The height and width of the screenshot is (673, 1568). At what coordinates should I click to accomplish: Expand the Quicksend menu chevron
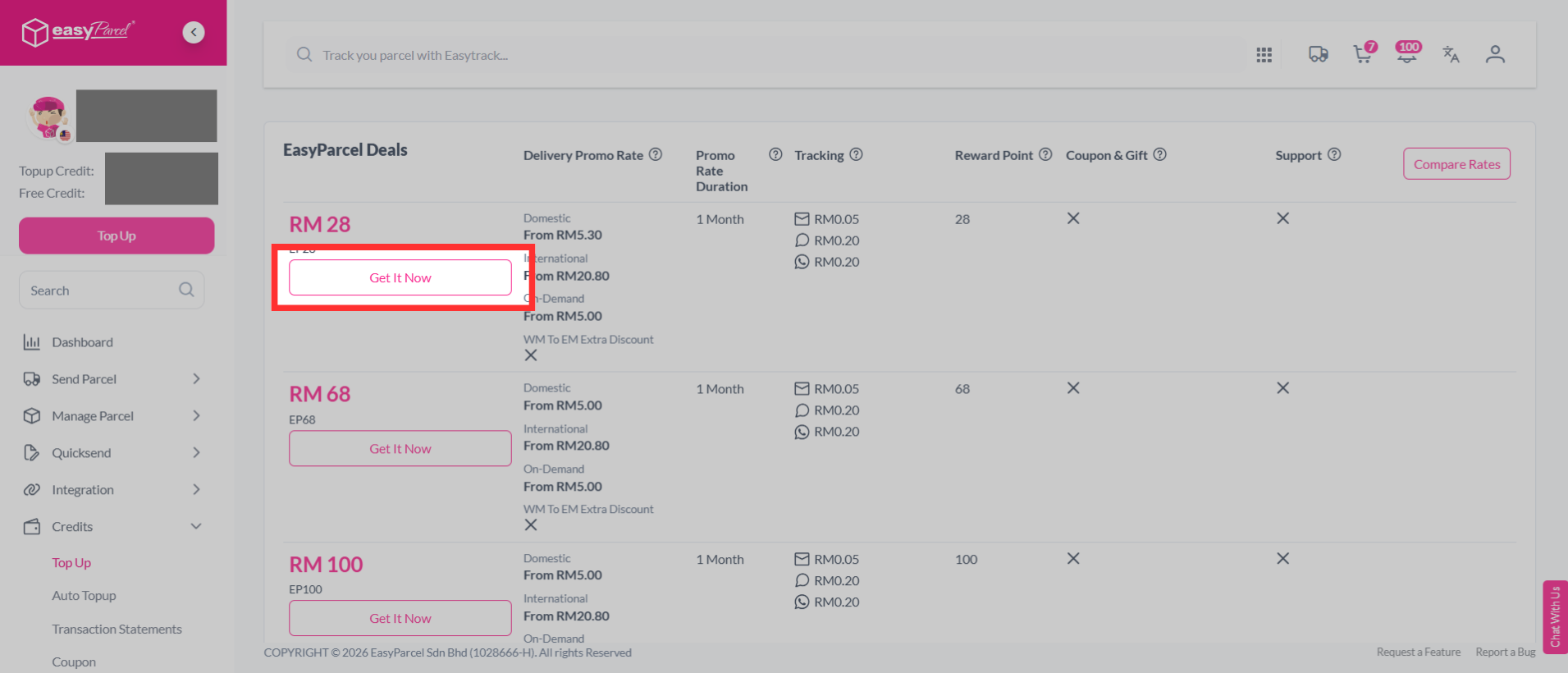click(x=196, y=452)
